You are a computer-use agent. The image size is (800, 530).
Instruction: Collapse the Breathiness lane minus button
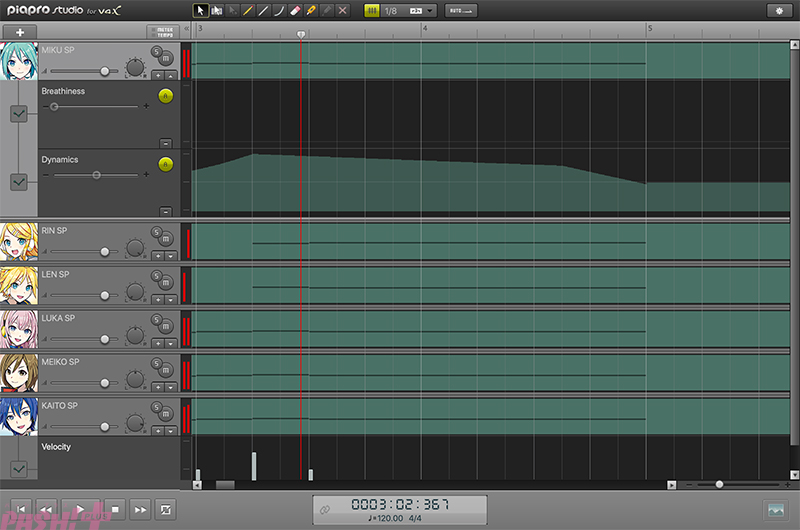tap(165, 143)
